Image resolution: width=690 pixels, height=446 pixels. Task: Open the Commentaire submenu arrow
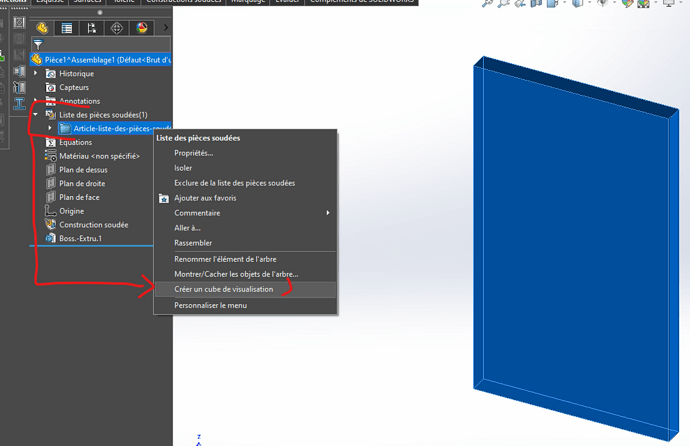327,213
